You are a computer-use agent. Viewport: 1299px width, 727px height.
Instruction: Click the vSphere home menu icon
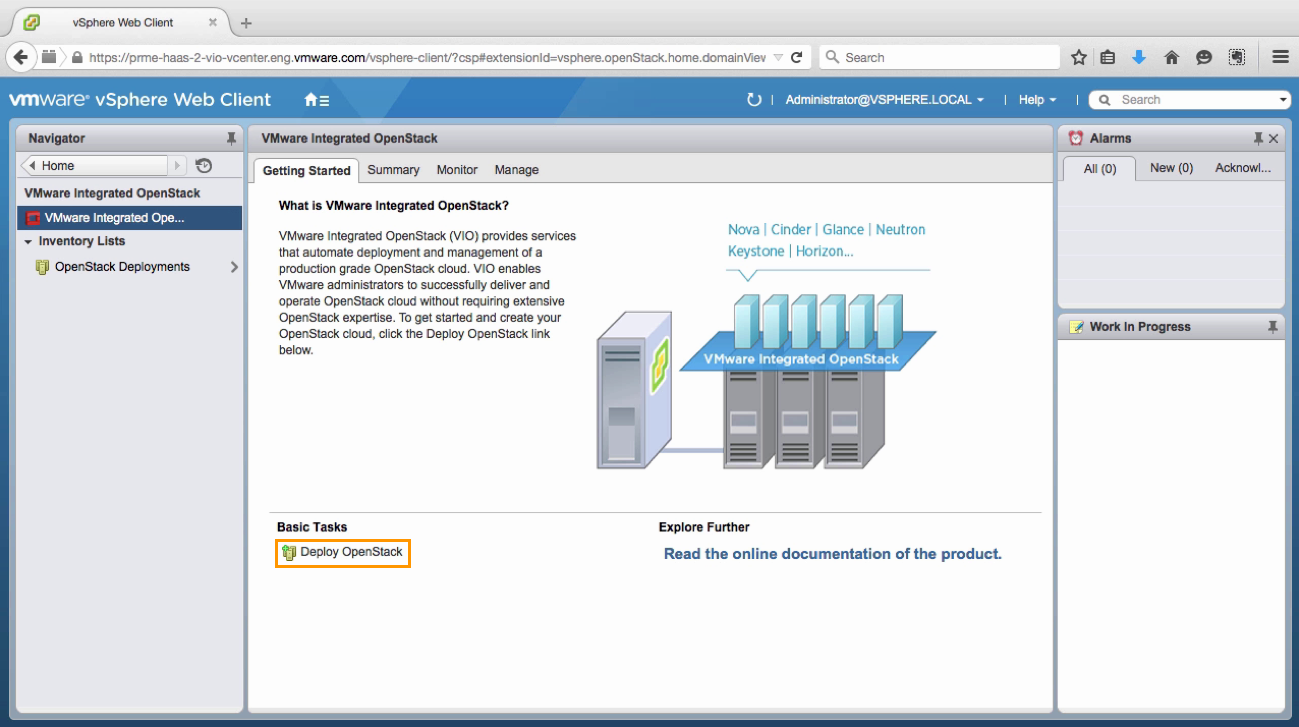point(316,100)
